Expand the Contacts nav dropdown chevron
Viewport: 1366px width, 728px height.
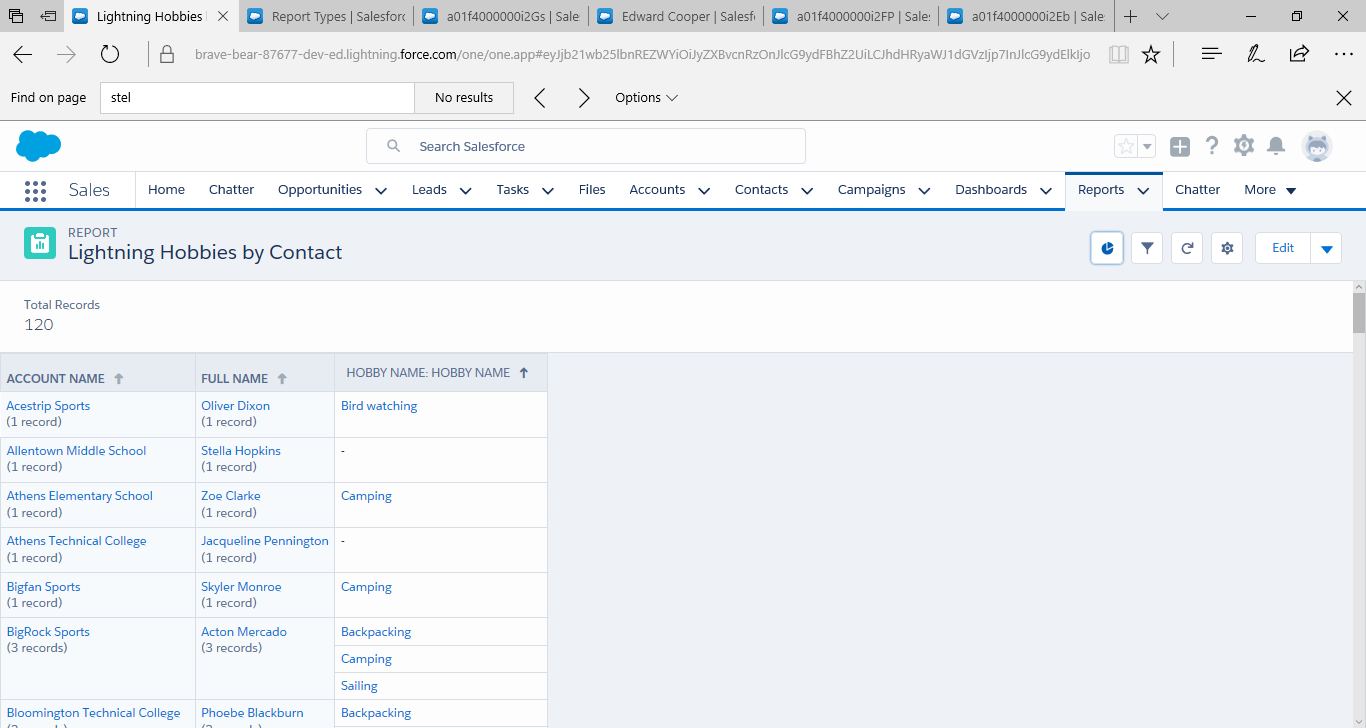(x=807, y=191)
